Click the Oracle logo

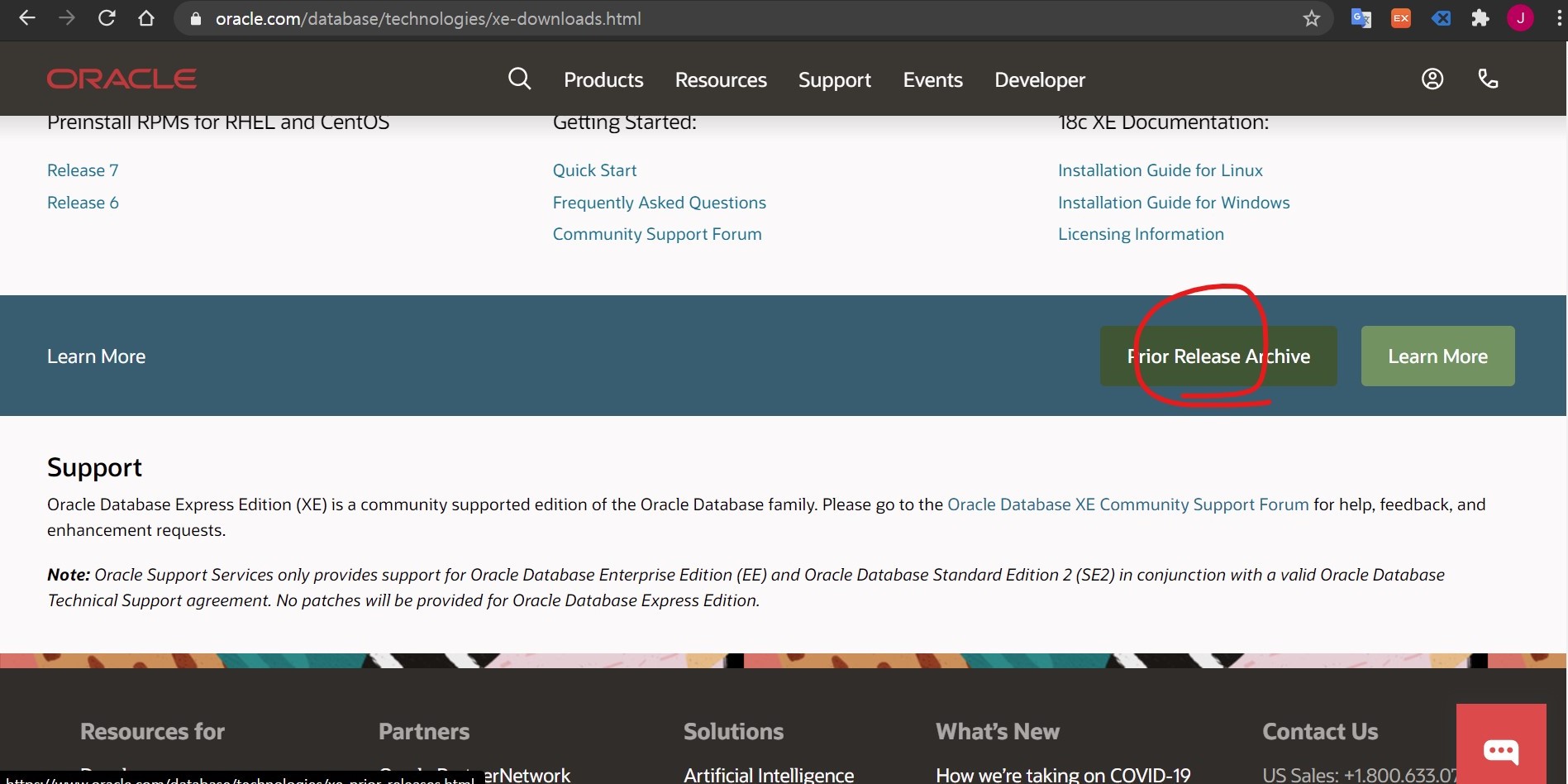pos(122,79)
